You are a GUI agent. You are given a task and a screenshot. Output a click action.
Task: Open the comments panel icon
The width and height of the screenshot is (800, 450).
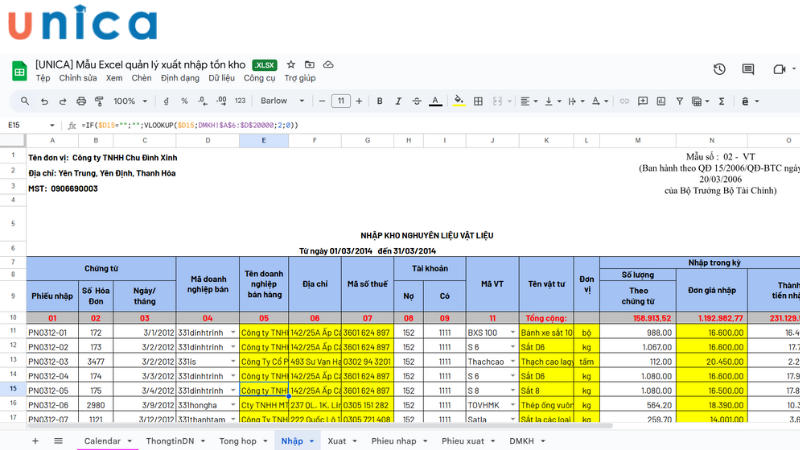click(x=748, y=69)
